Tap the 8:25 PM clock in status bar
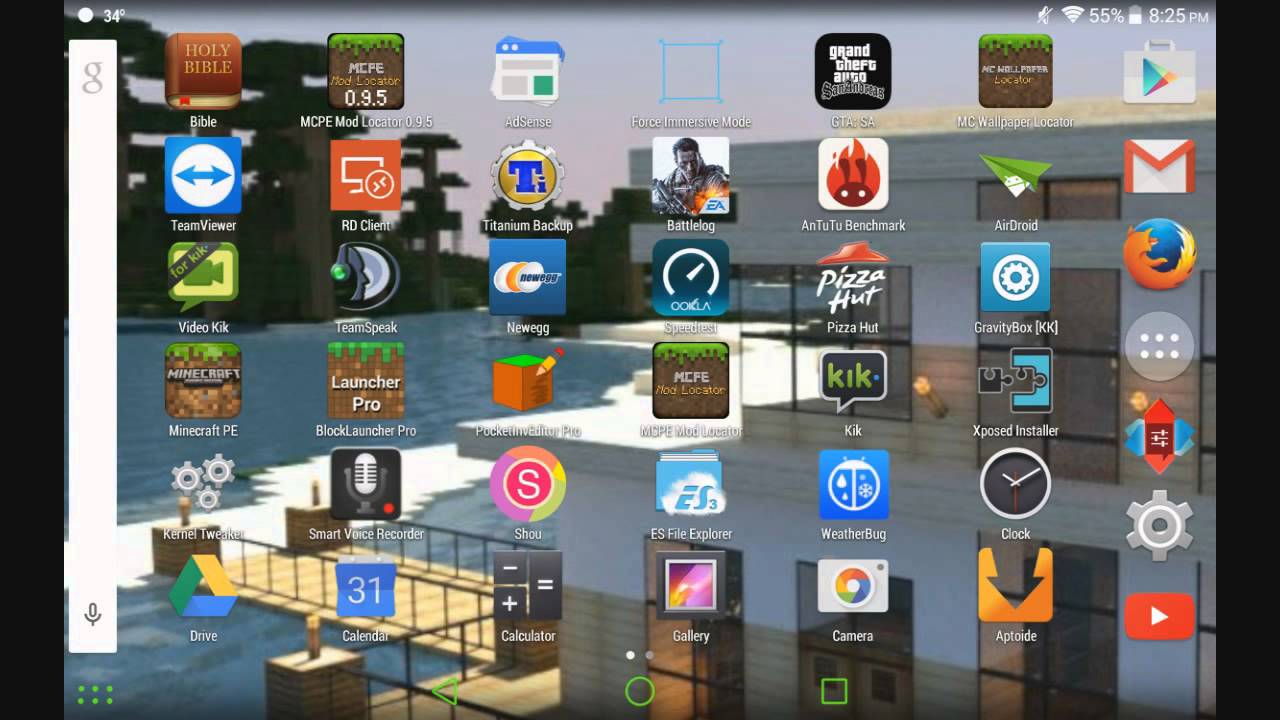Screen dimensions: 1280x720 tap(1179, 16)
